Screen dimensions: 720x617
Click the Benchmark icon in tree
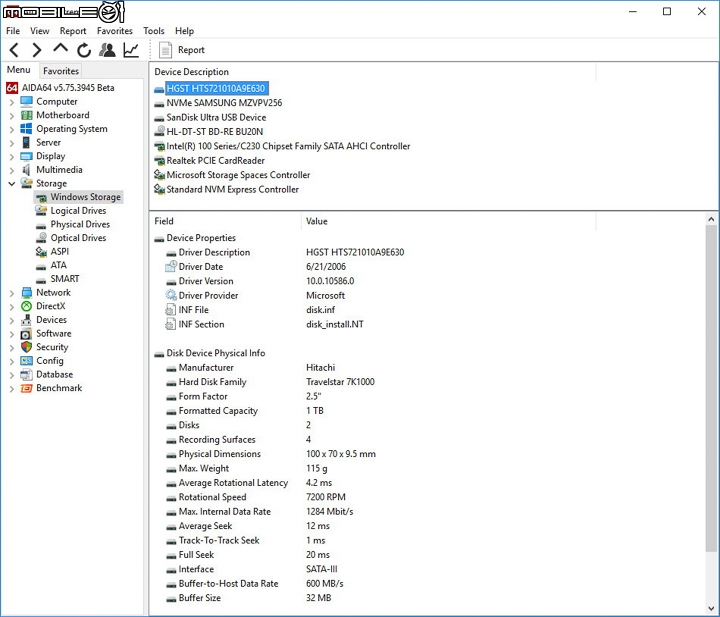27,388
